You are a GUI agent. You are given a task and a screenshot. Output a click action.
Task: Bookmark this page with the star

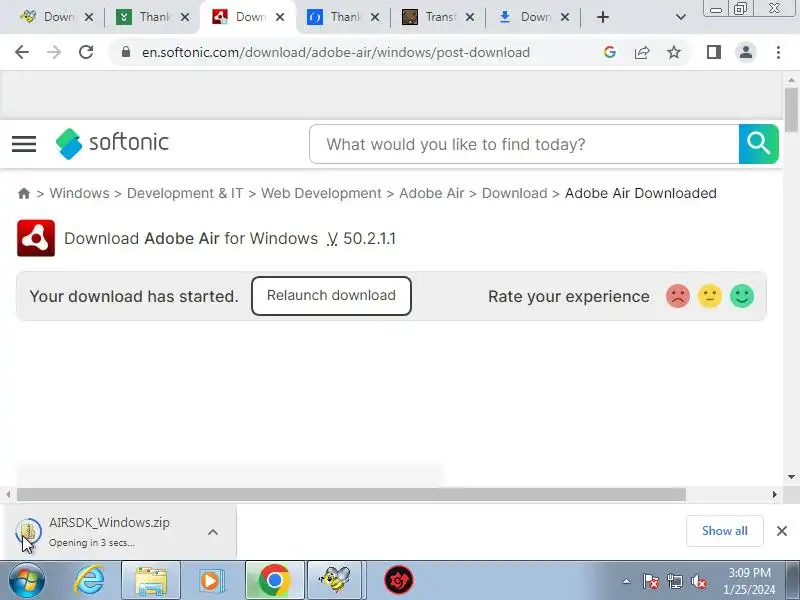click(674, 52)
